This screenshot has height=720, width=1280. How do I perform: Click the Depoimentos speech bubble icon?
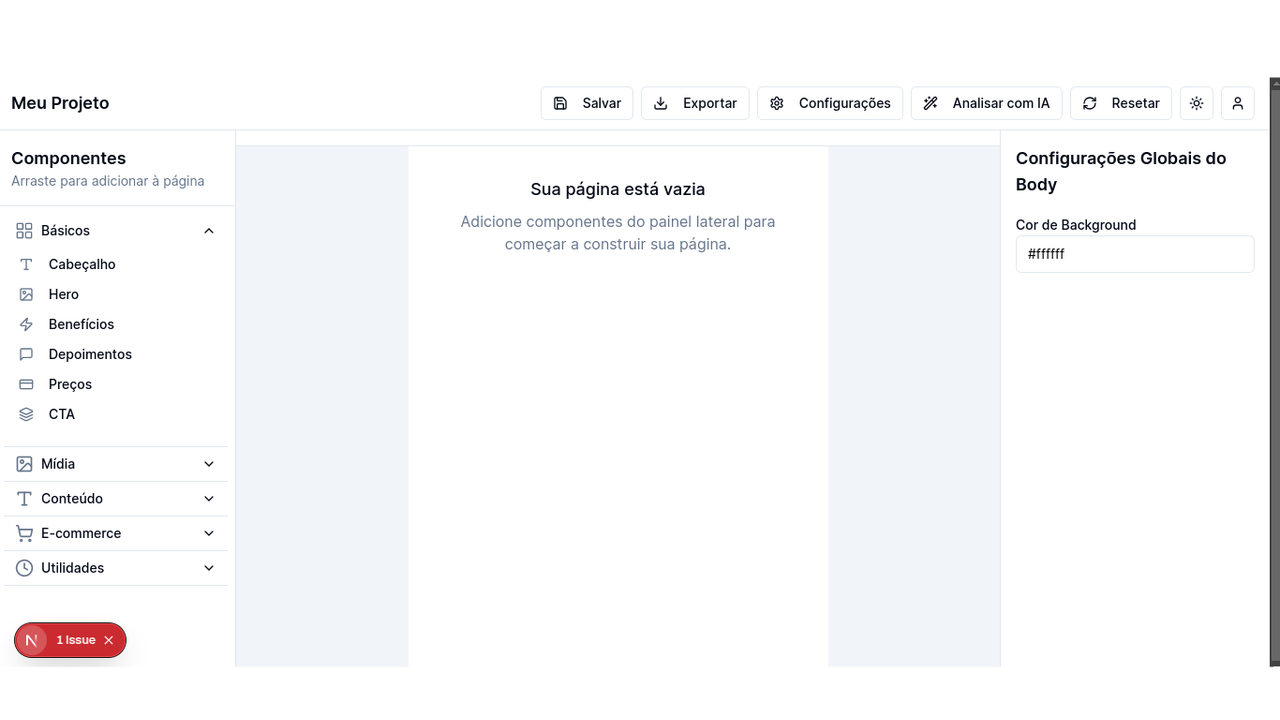24,354
